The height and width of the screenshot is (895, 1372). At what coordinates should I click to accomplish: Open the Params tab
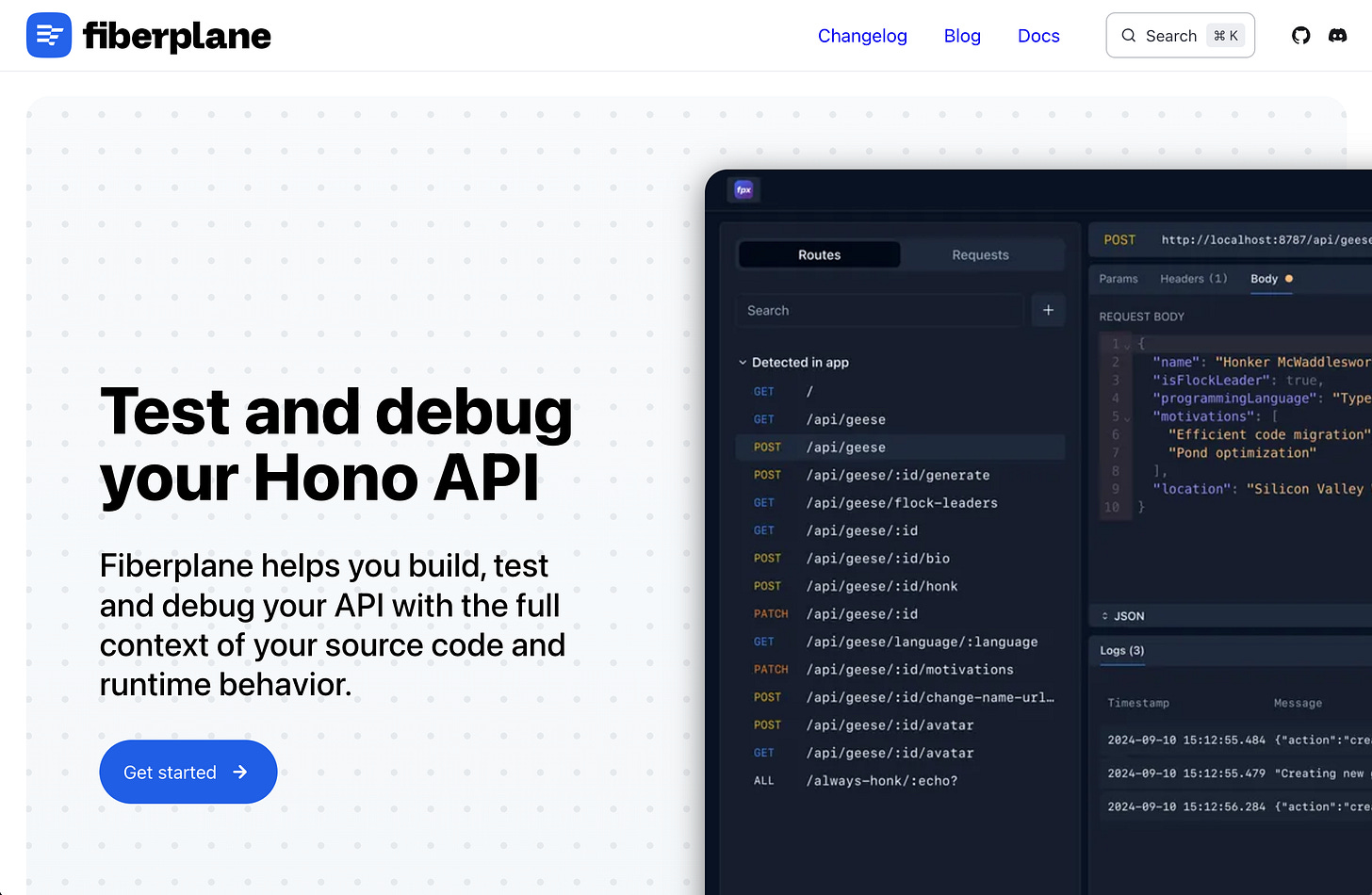pos(1119,279)
